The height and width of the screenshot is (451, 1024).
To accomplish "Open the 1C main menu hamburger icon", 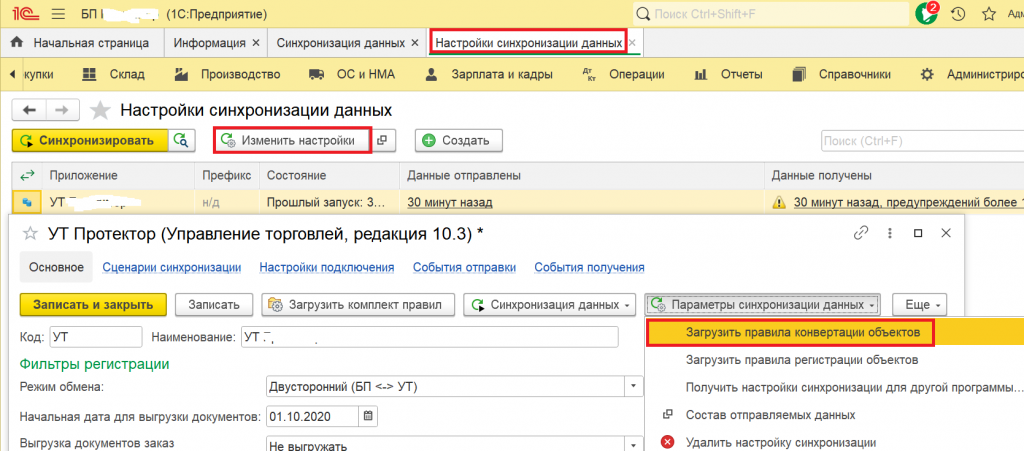I will coord(57,14).
